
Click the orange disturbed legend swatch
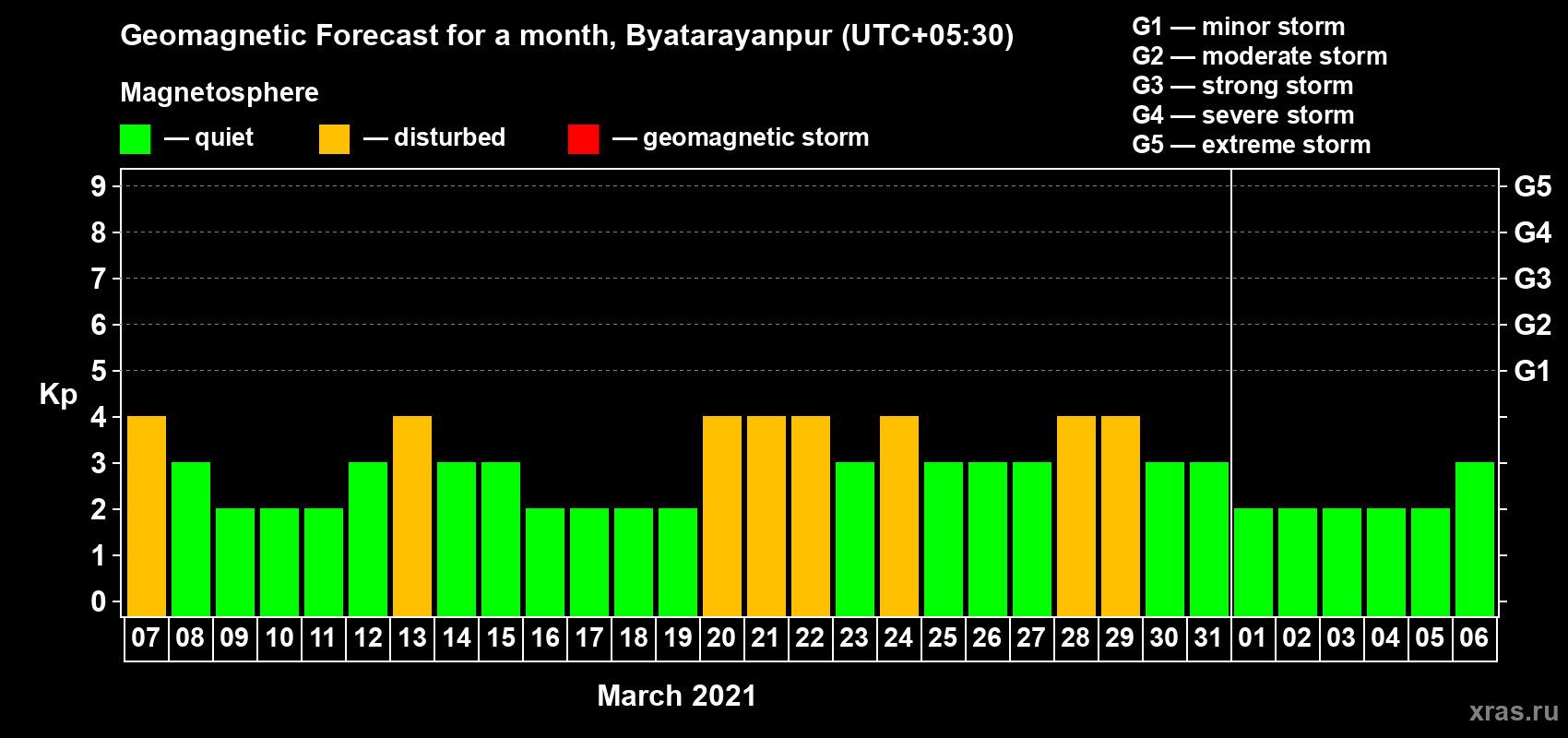334,139
